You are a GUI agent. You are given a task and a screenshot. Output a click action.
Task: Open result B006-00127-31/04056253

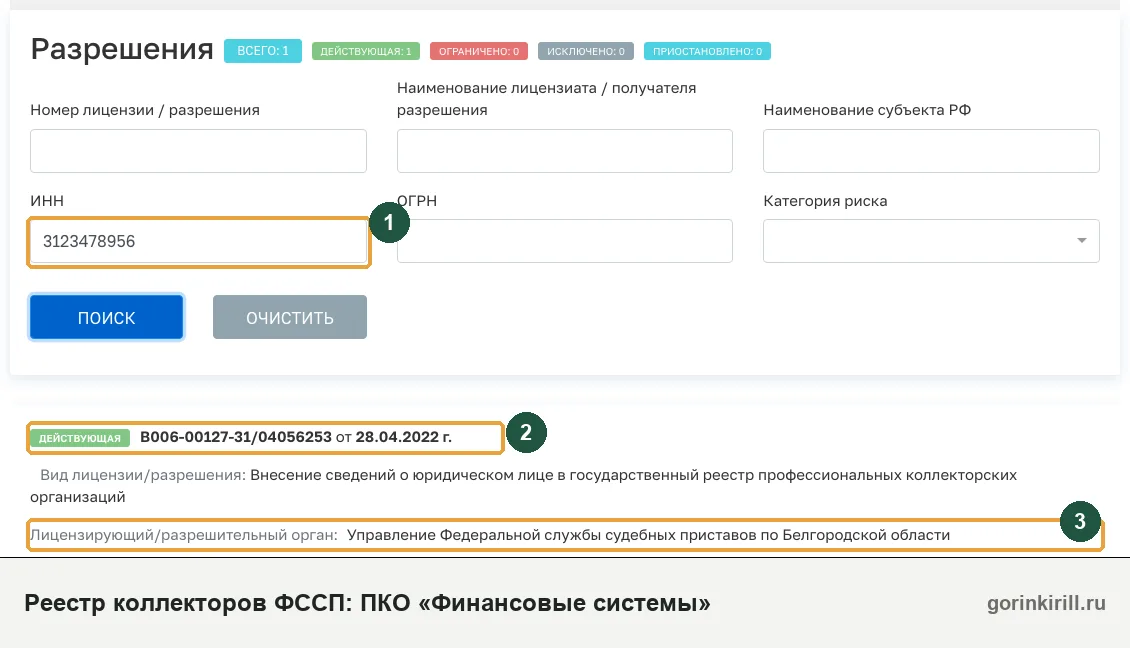[236, 437]
